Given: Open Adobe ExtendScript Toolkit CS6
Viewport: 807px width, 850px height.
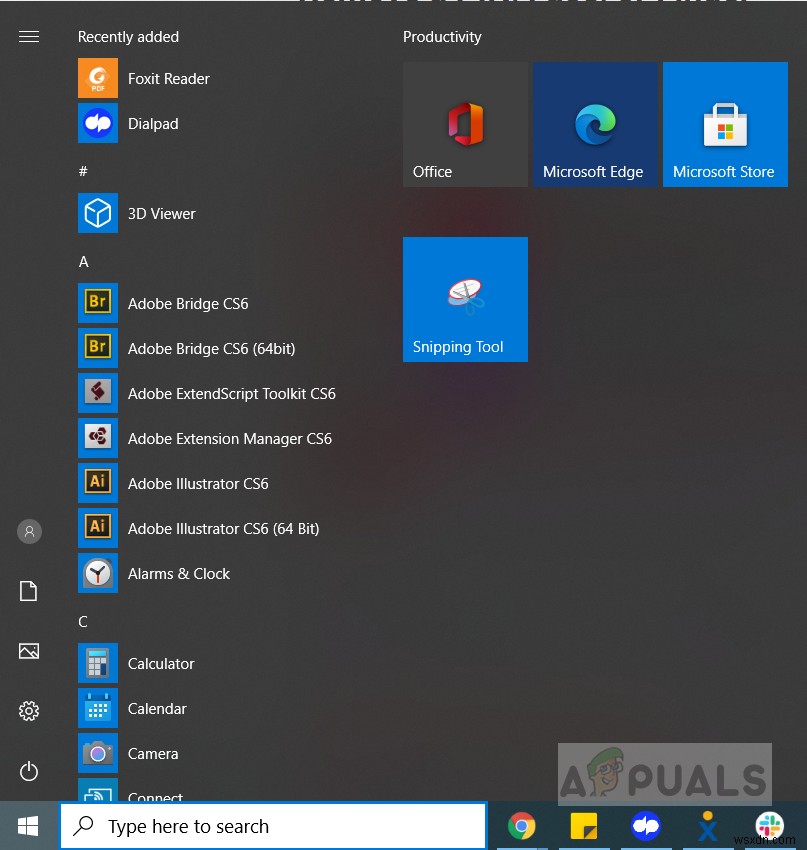Looking at the screenshot, I should tap(231, 393).
